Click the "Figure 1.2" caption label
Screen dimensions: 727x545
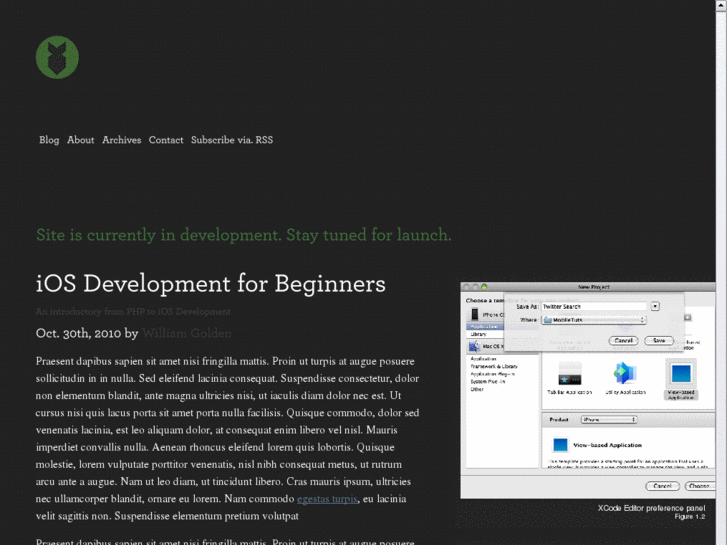click(x=690, y=517)
